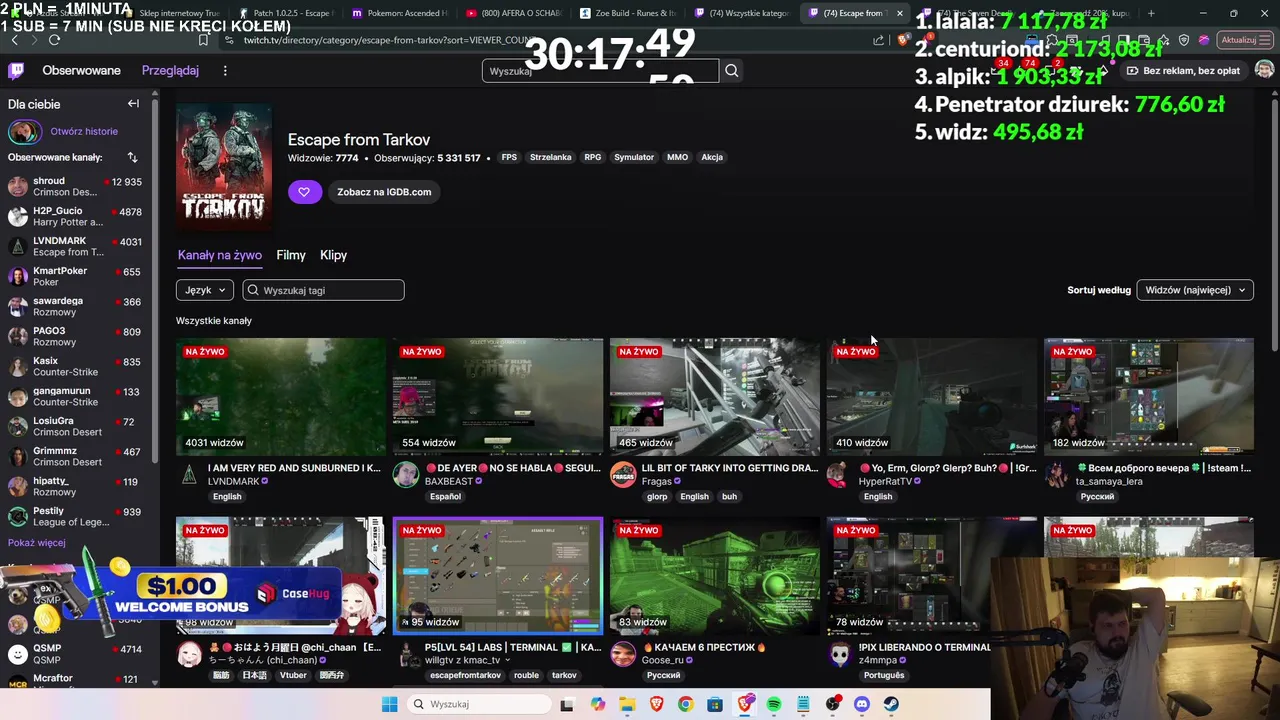Open the Goose_ru night vision stream thumbnail
The image size is (1280, 720).
715,576
